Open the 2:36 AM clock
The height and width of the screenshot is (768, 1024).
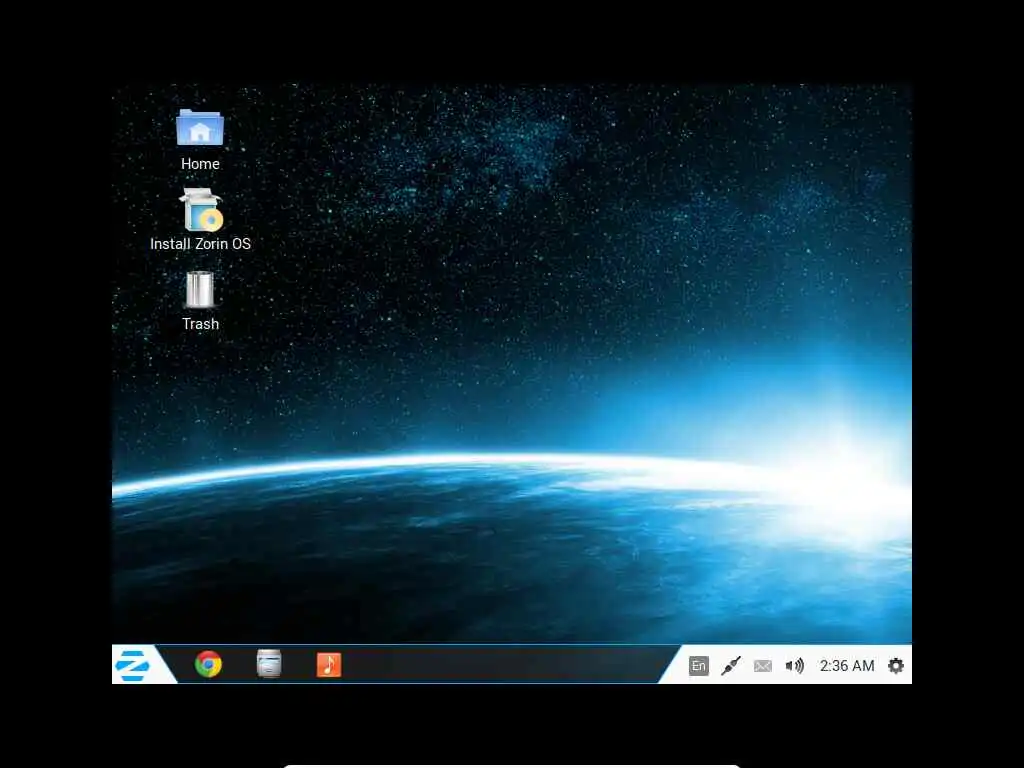click(x=847, y=665)
